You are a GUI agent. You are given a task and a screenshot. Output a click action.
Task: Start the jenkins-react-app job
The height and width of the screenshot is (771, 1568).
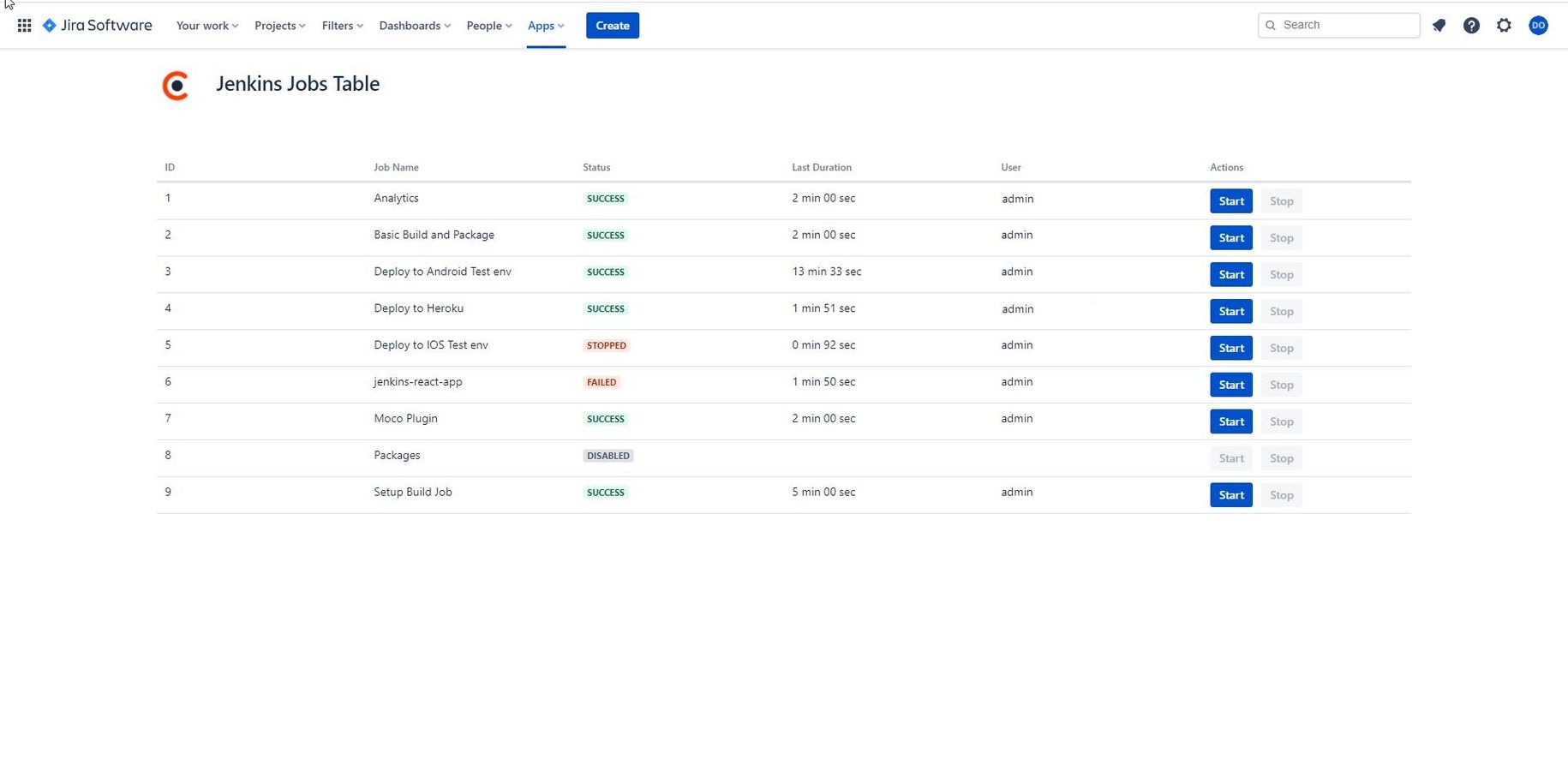point(1231,385)
